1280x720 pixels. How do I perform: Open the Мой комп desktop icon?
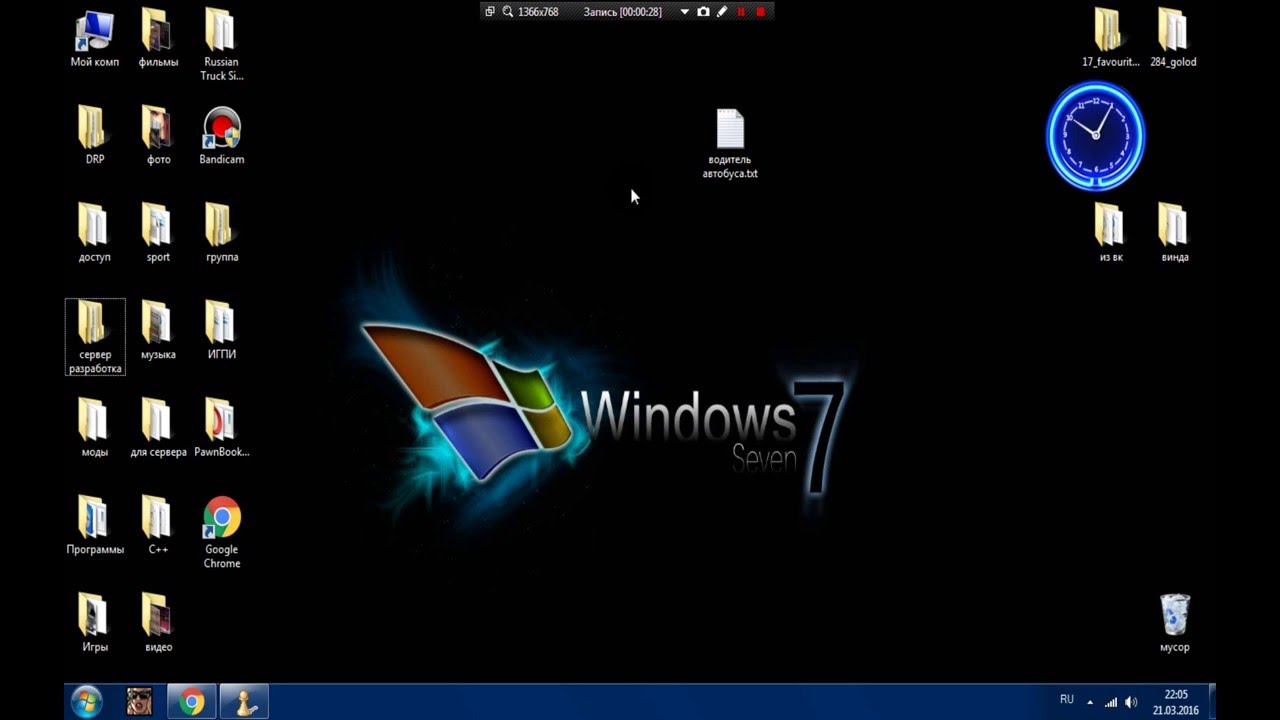tap(95, 39)
